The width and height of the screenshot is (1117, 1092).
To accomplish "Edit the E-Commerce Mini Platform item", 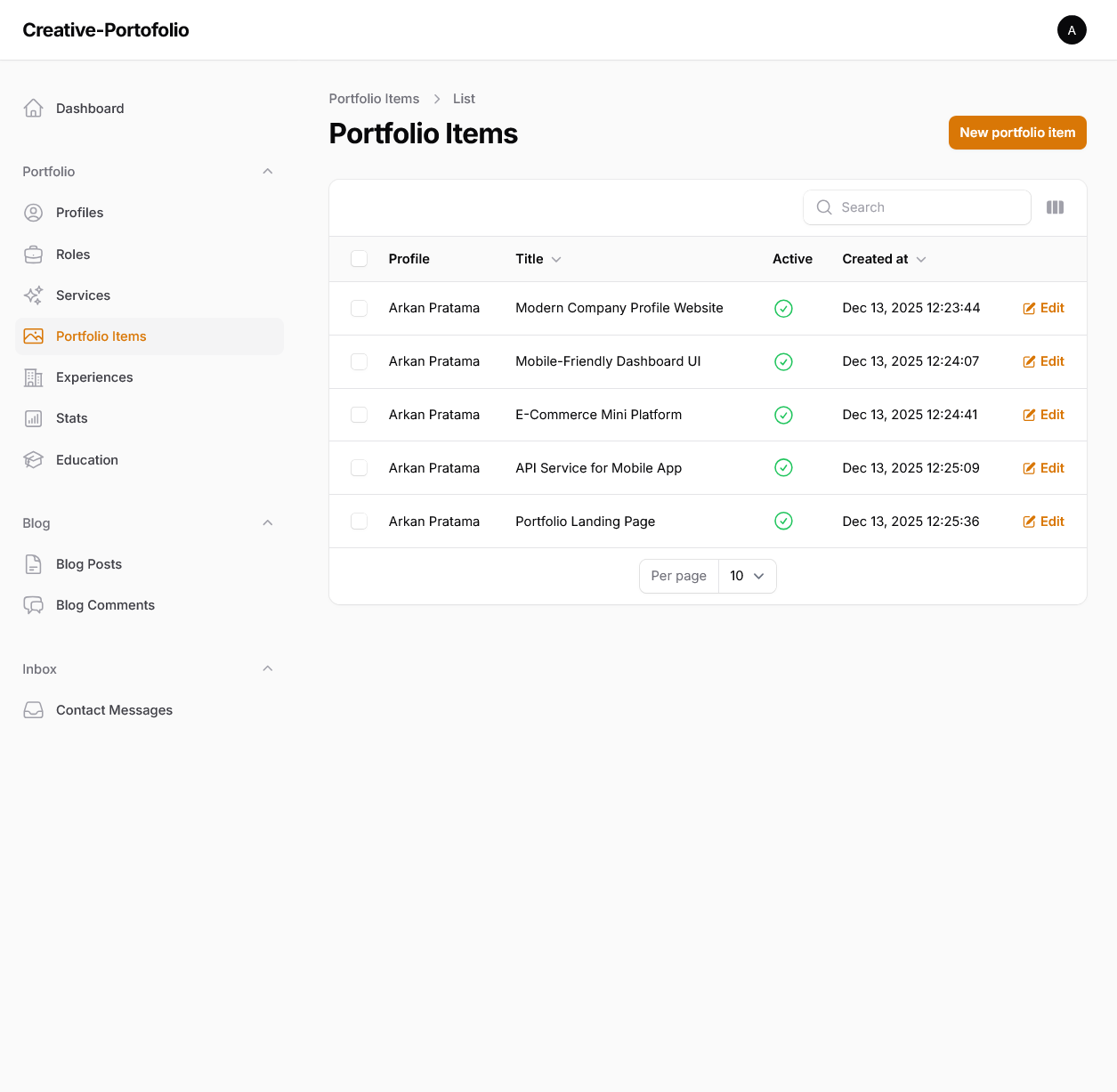I will coord(1043,415).
